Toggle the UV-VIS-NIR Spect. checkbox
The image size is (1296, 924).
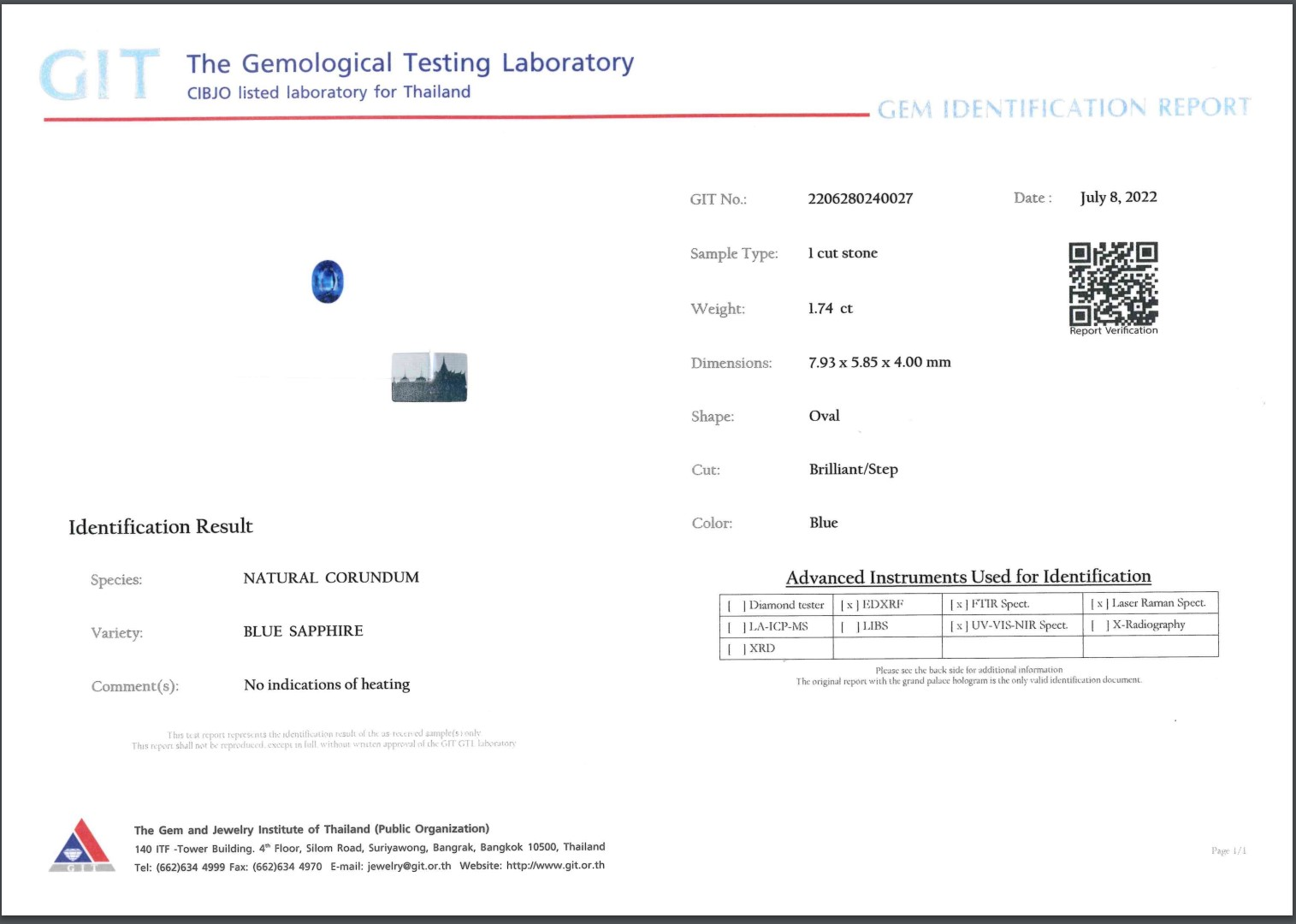(x=958, y=625)
